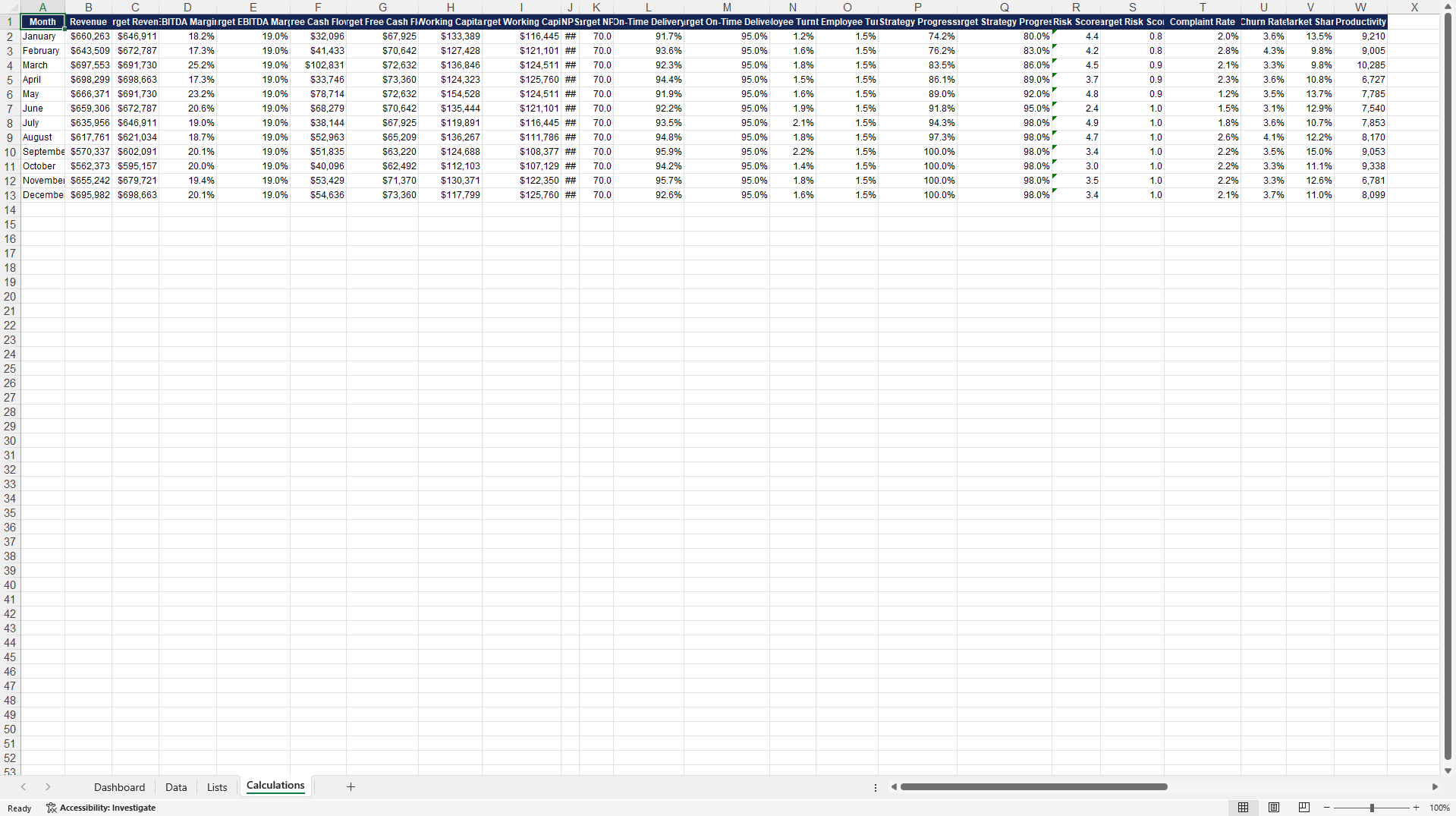Open the Lists sheet tab

[x=217, y=787]
